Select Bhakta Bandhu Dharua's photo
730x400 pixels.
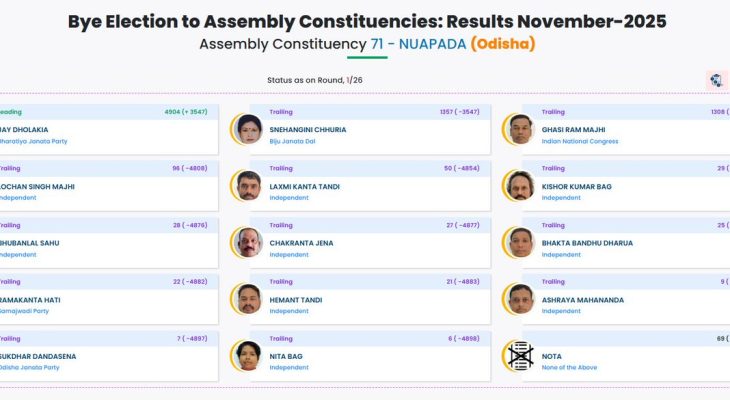(519, 242)
